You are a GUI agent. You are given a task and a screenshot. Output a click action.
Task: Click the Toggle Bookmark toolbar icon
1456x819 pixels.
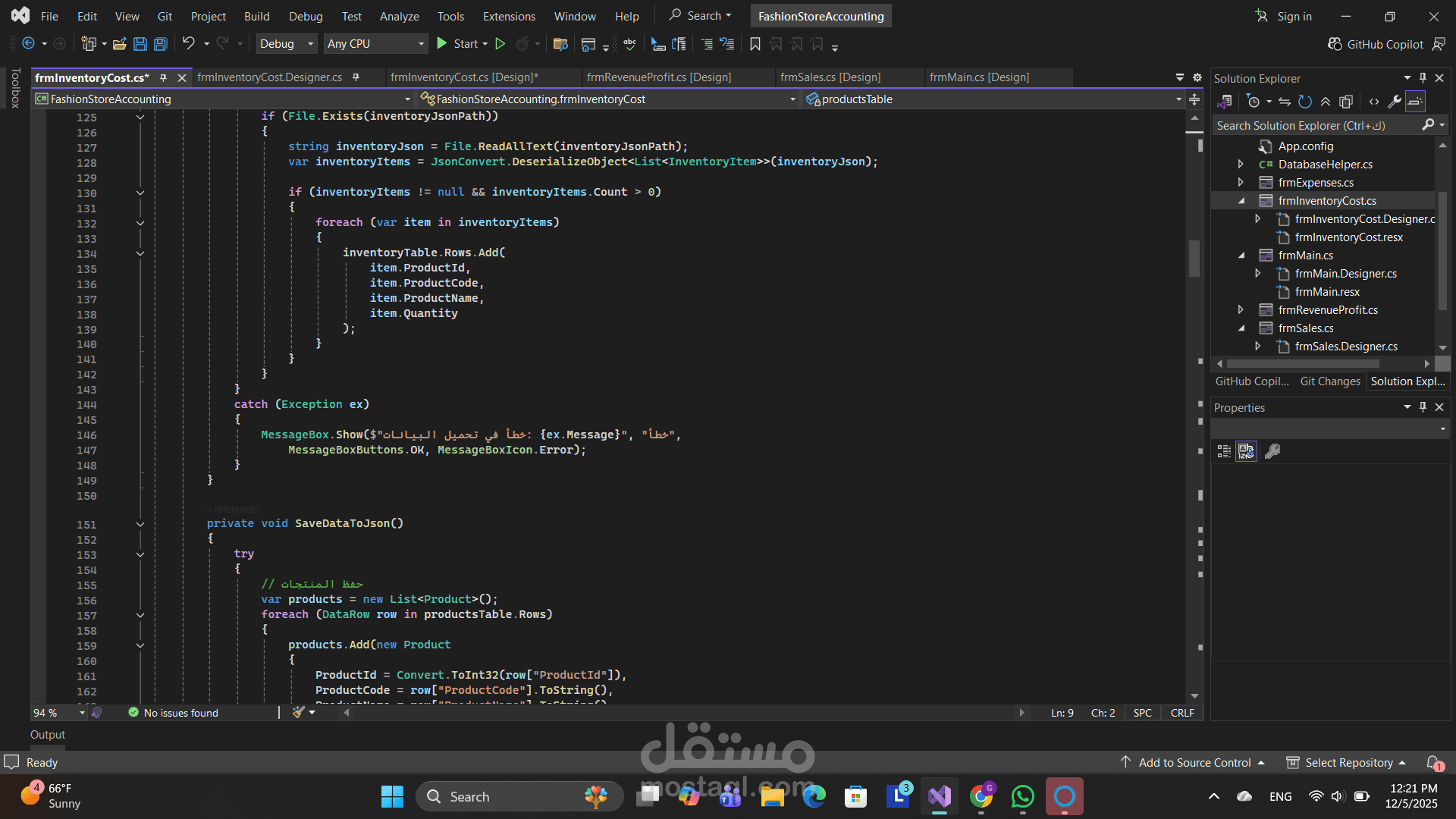coord(755,44)
